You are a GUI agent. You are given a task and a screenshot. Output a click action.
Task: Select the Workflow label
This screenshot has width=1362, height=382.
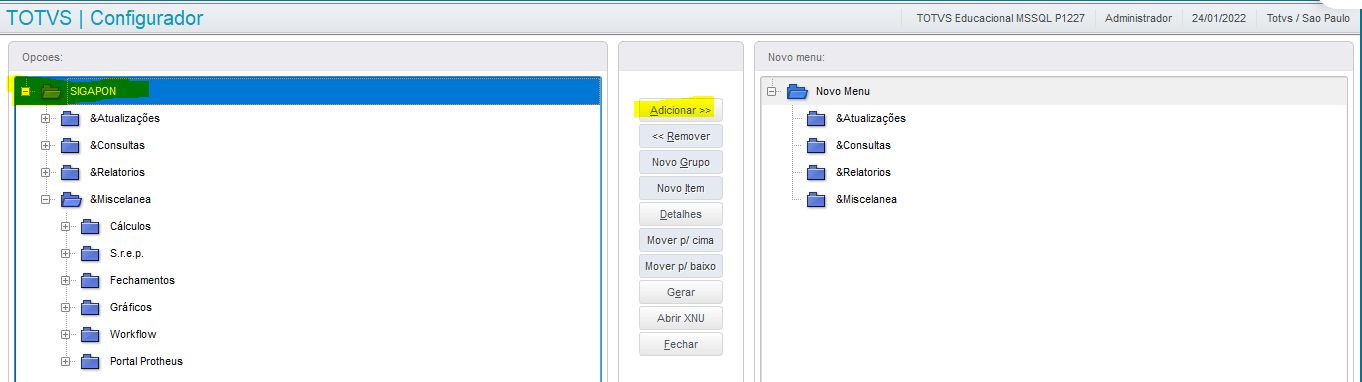(x=133, y=335)
